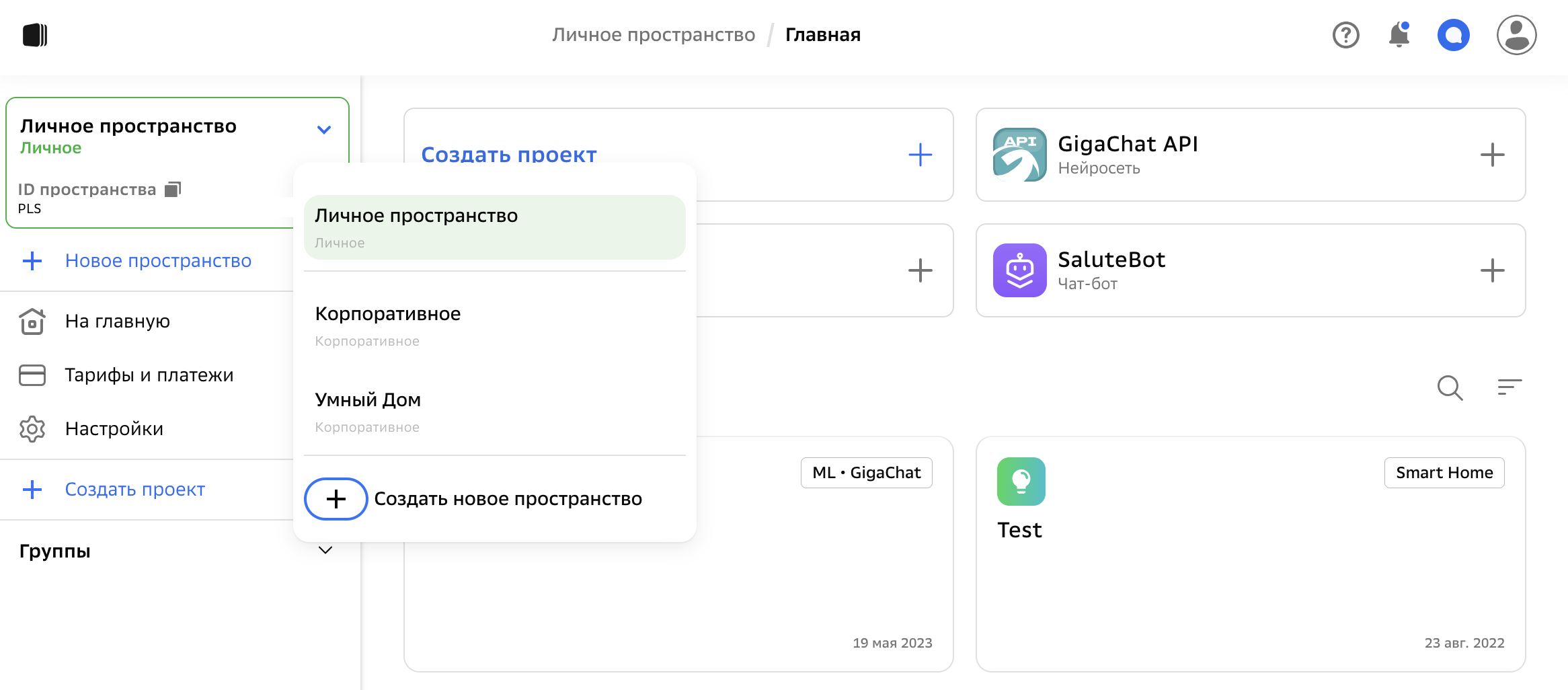Select Личное пространство in the dropdown list
Image resolution: width=1568 pixels, height=690 pixels.
point(494,227)
